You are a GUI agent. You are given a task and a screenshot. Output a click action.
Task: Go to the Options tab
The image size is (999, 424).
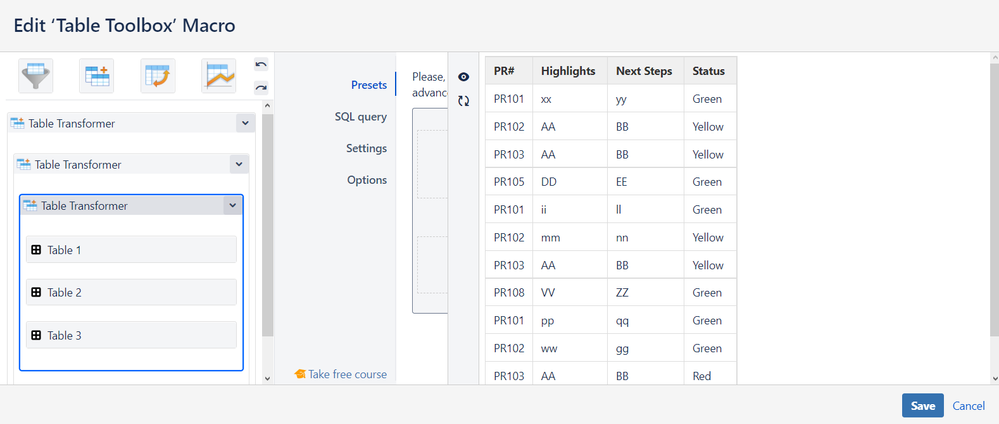point(367,180)
